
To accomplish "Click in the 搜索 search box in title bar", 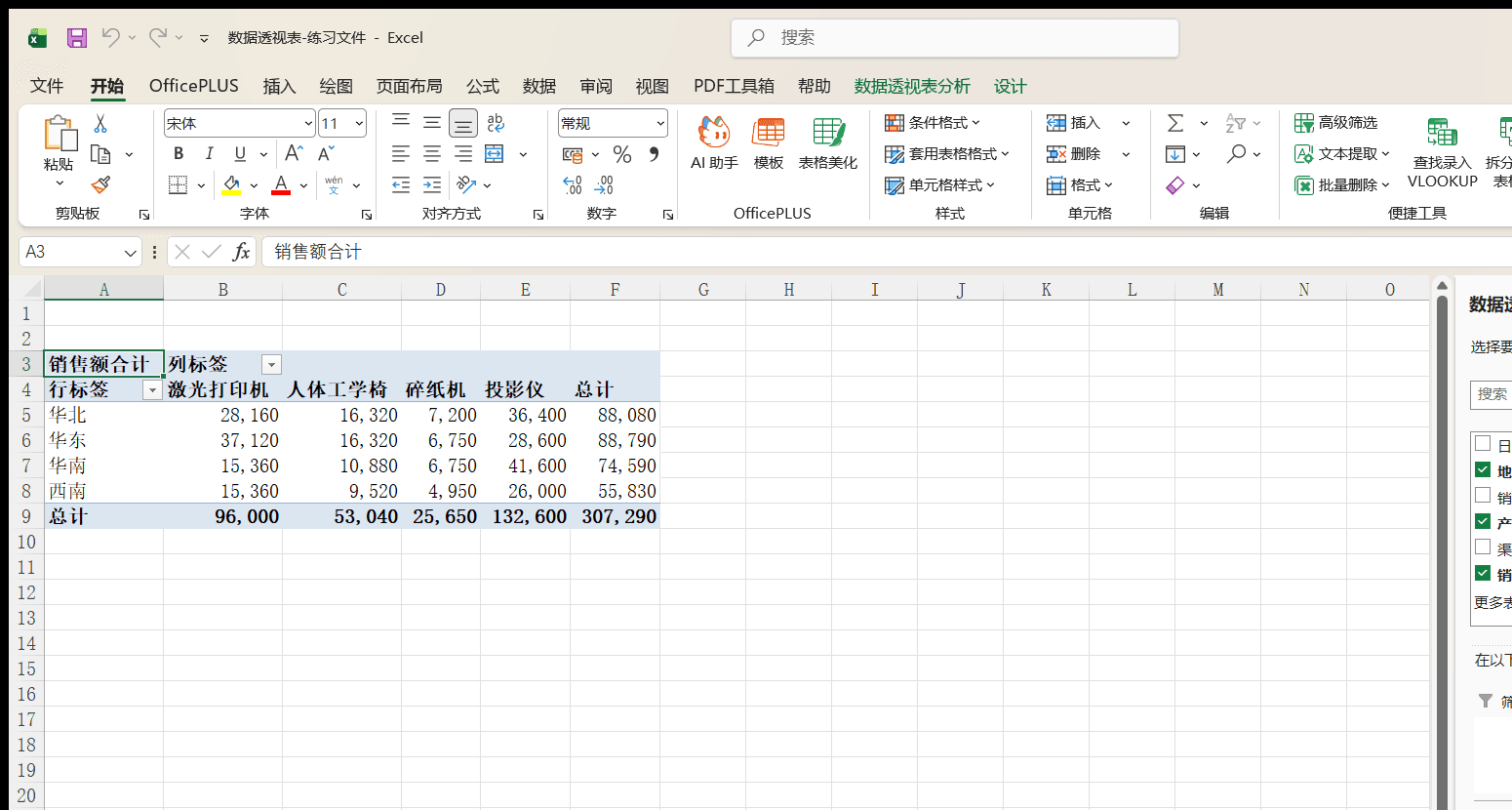I will click(955, 38).
